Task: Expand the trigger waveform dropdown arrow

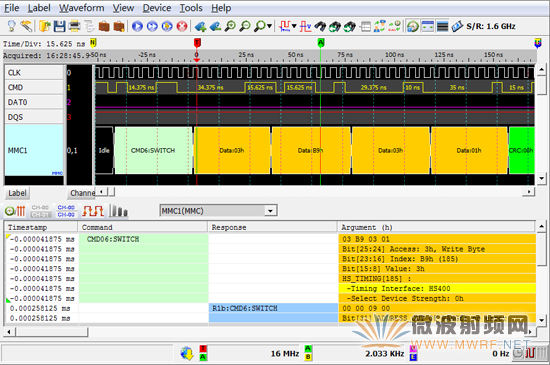Action: [294, 26]
